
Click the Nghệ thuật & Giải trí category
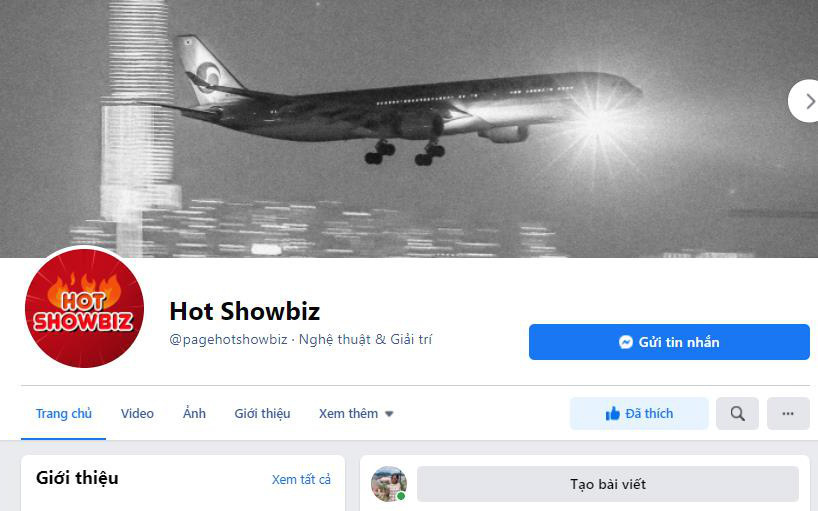pyautogui.click(x=365, y=339)
